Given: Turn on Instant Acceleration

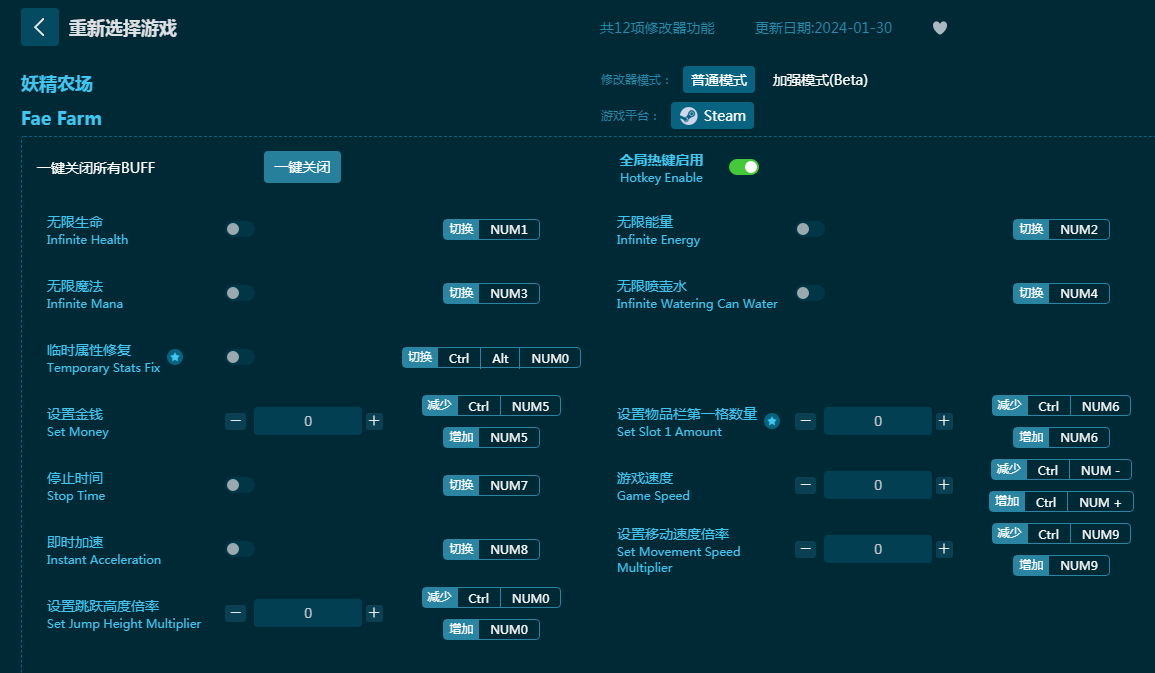Looking at the screenshot, I should 240,549.
